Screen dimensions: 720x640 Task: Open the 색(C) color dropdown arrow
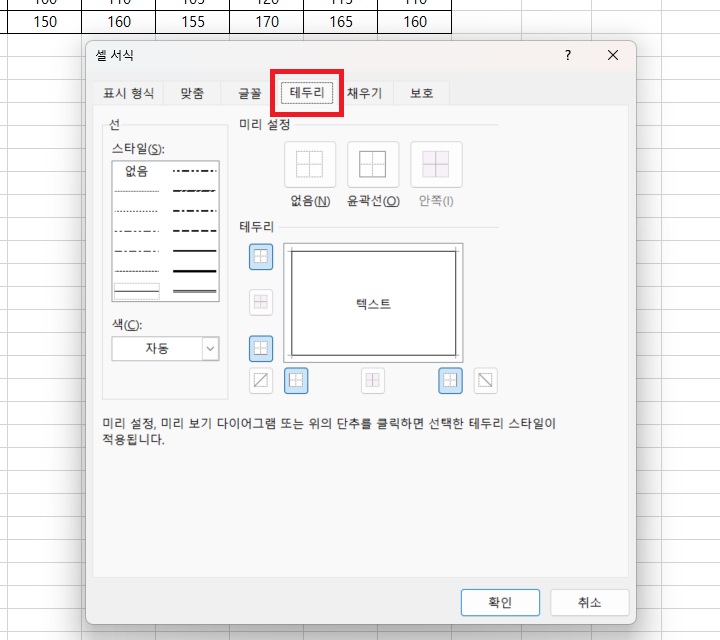[210, 348]
